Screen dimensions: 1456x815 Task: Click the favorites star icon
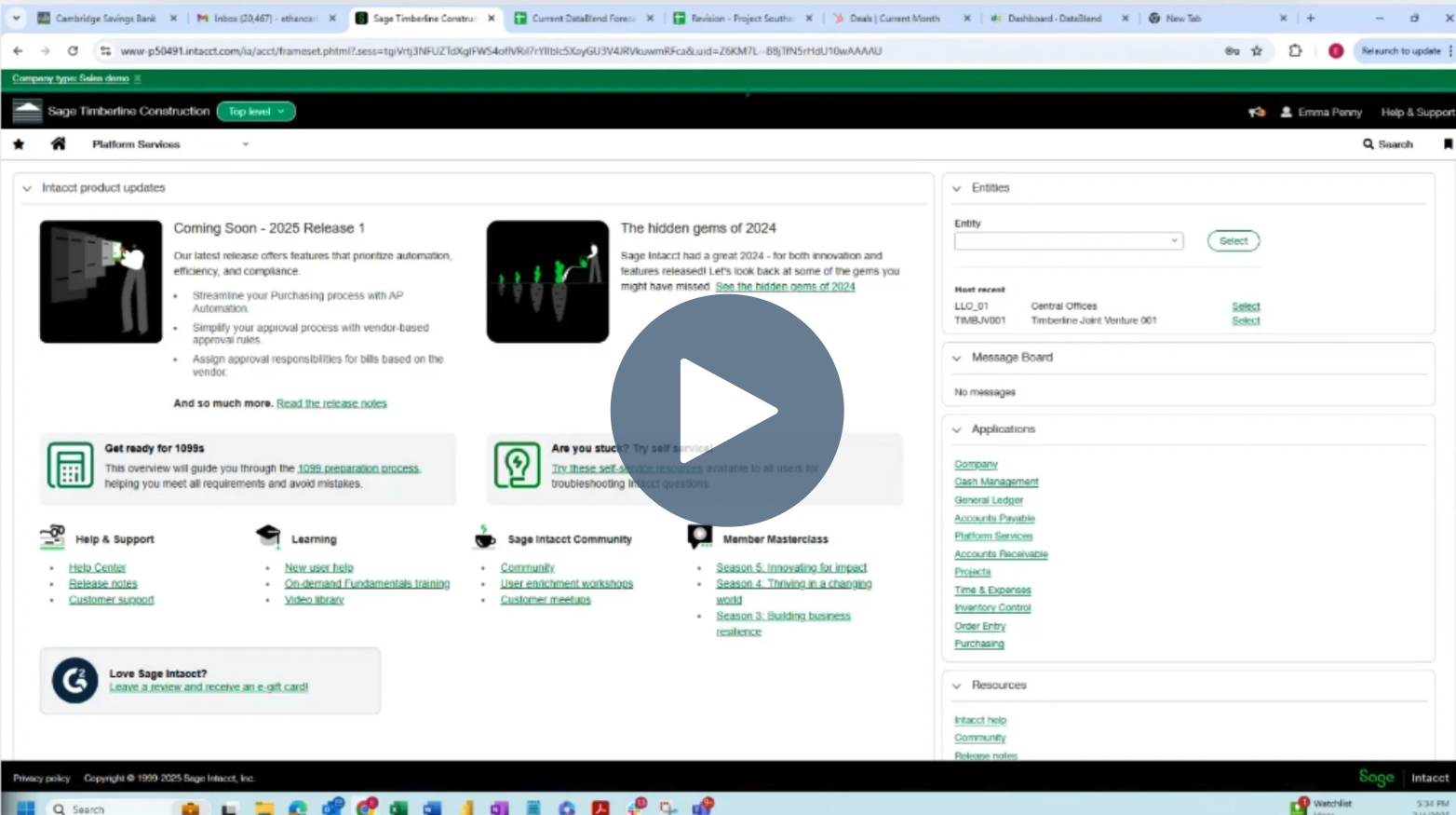pyautogui.click(x=19, y=143)
